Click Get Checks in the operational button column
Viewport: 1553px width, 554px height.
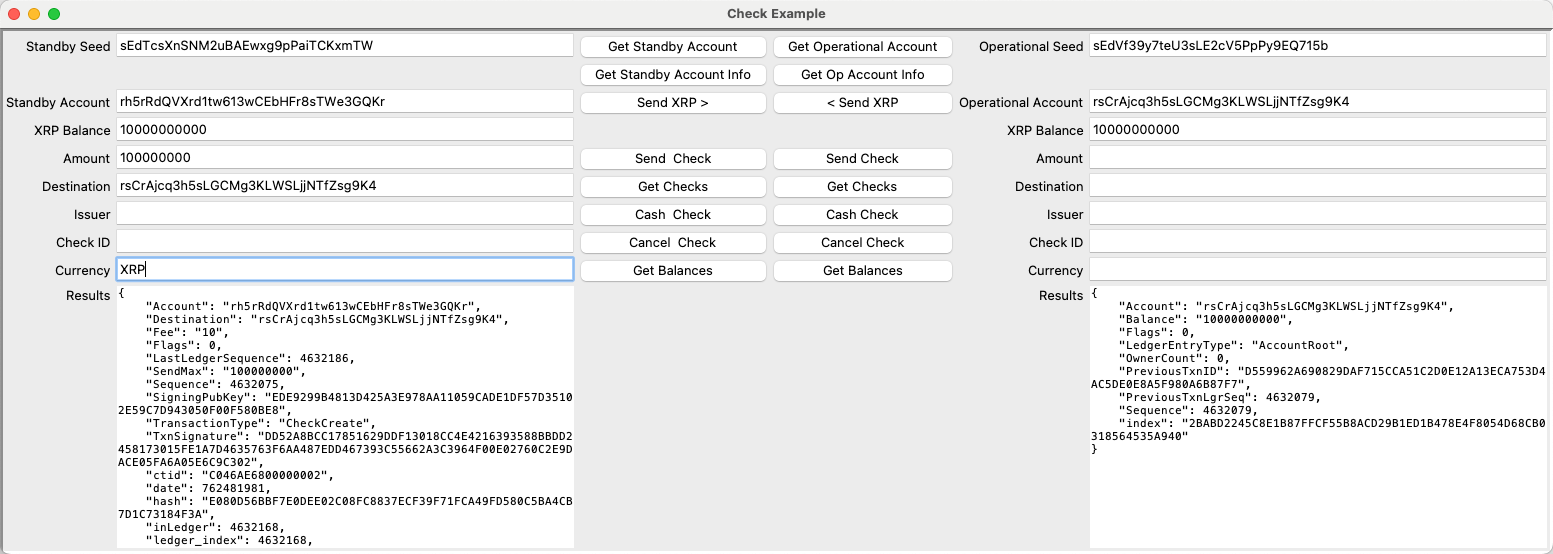tap(862, 186)
